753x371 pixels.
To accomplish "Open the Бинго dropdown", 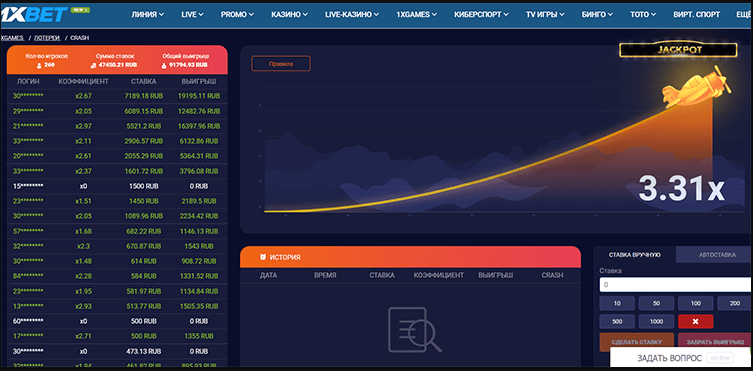I will 597,14.
